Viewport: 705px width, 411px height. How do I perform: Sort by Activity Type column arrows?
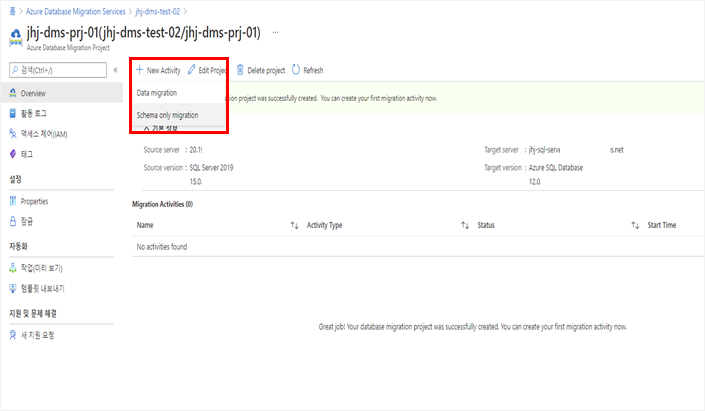point(465,225)
